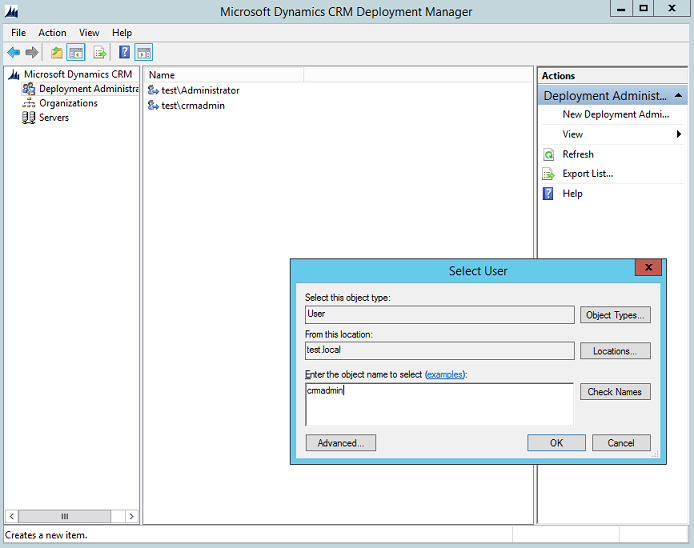Click the Export List icon in Actions pane
694x548 pixels.
tap(548, 174)
